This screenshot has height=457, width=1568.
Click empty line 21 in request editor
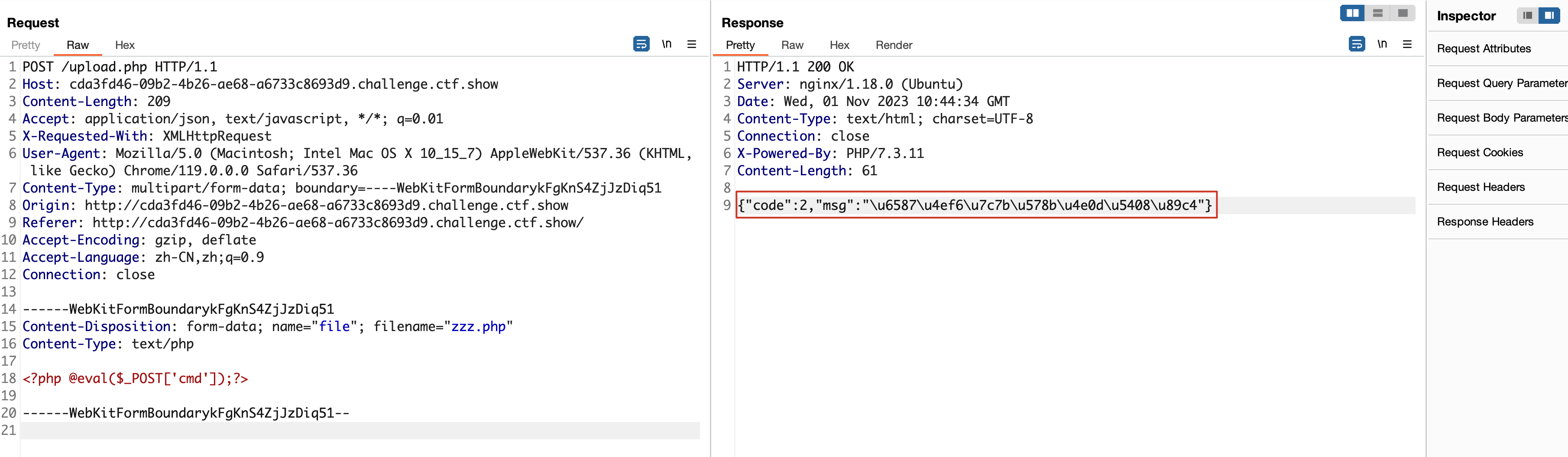pos(360,431)
